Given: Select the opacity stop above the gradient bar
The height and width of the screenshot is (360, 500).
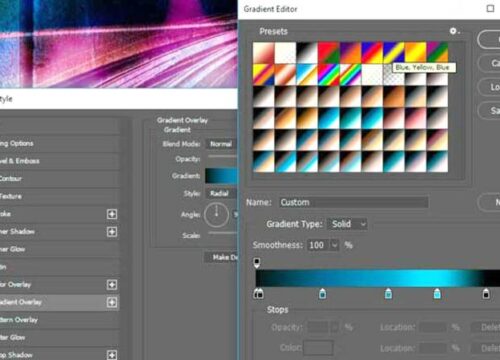Looking at the screenshot, I should pyautogui.click(x=257, y=263).
